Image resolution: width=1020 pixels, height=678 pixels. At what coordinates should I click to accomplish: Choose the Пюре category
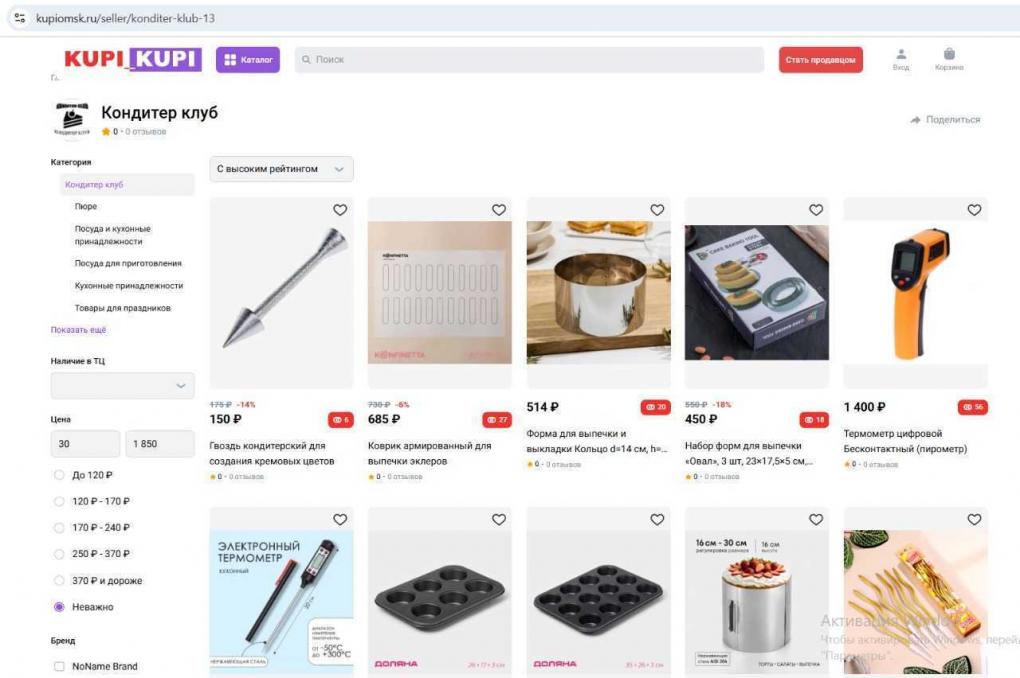[86, 206]
